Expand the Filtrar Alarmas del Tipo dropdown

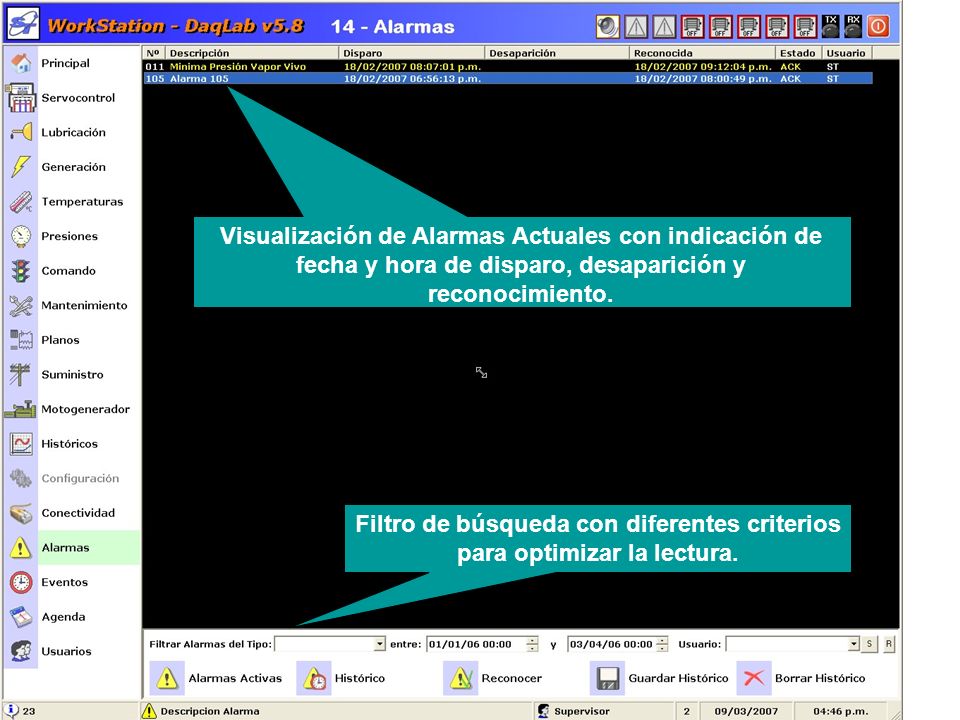tap(380, 644)
